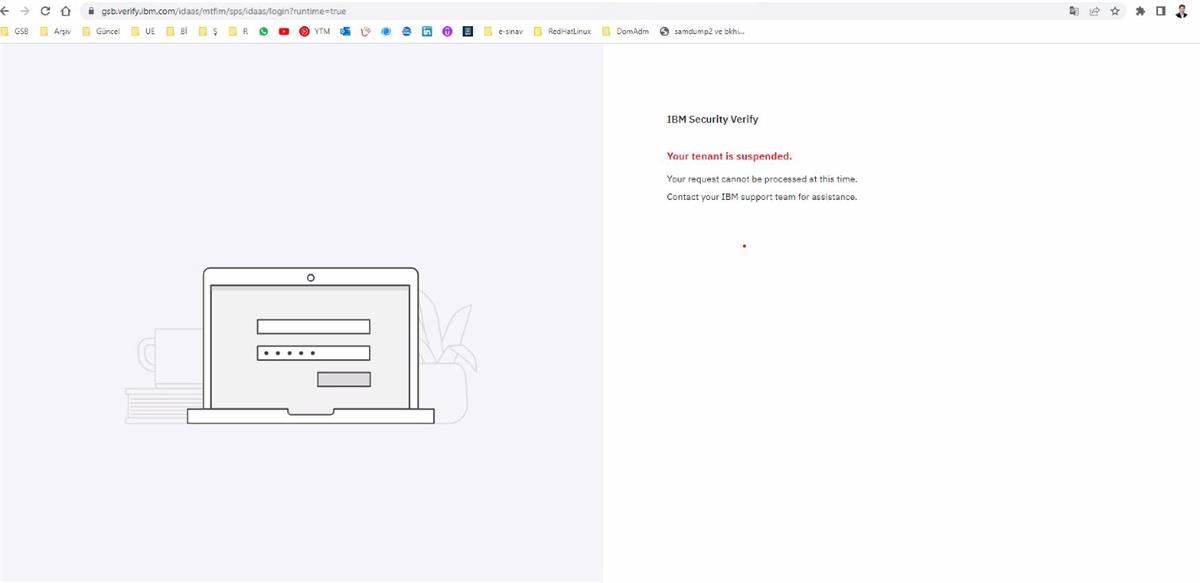Open the UE bookmark folder

coord(143,31)
